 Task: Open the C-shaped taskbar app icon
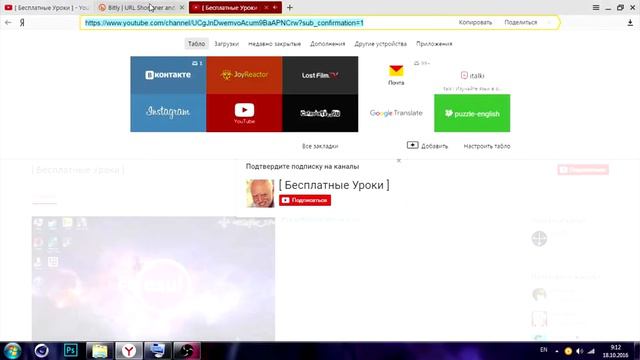point(41,351)
